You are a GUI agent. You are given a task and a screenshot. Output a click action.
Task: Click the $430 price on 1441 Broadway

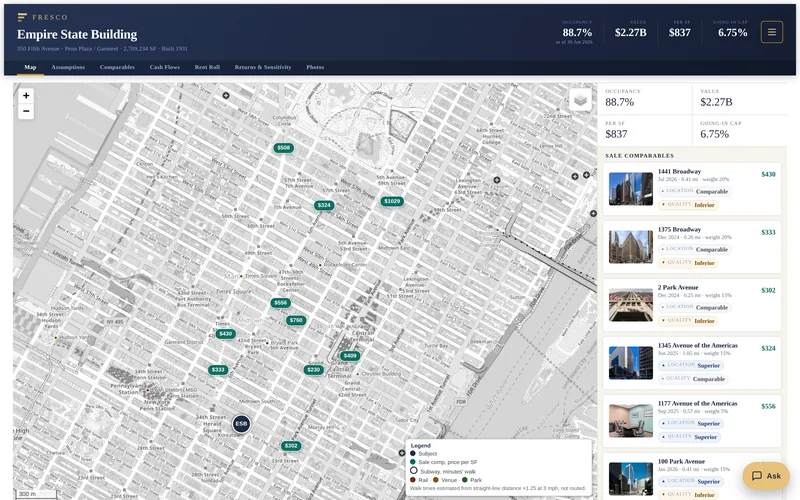[x=768, y=174]
